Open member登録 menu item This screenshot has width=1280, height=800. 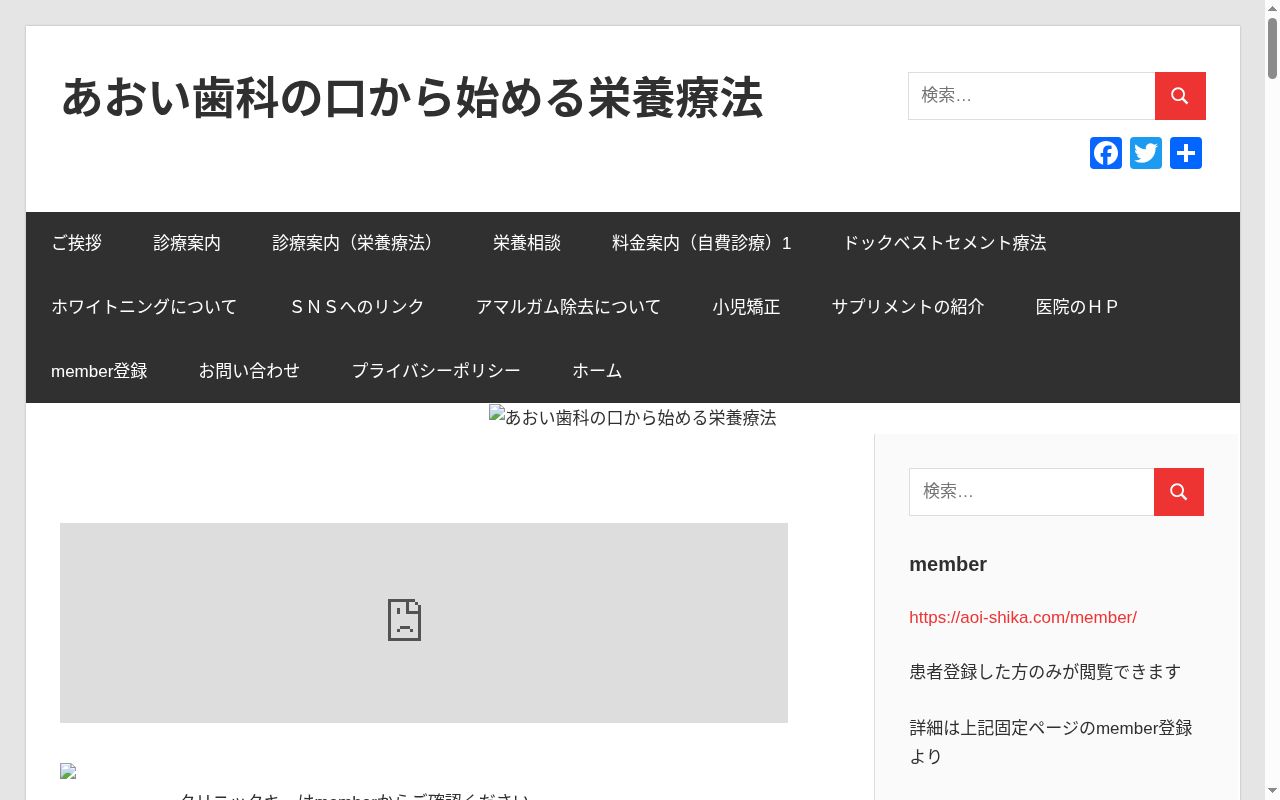[x=99, y=371]
